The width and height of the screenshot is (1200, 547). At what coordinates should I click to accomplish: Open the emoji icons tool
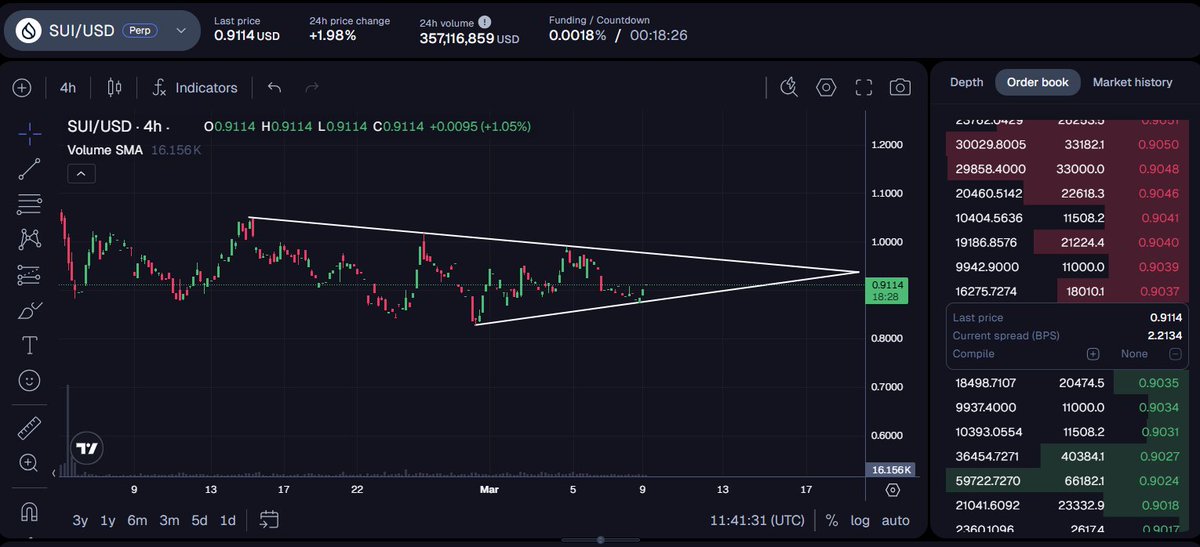[30, 381]
